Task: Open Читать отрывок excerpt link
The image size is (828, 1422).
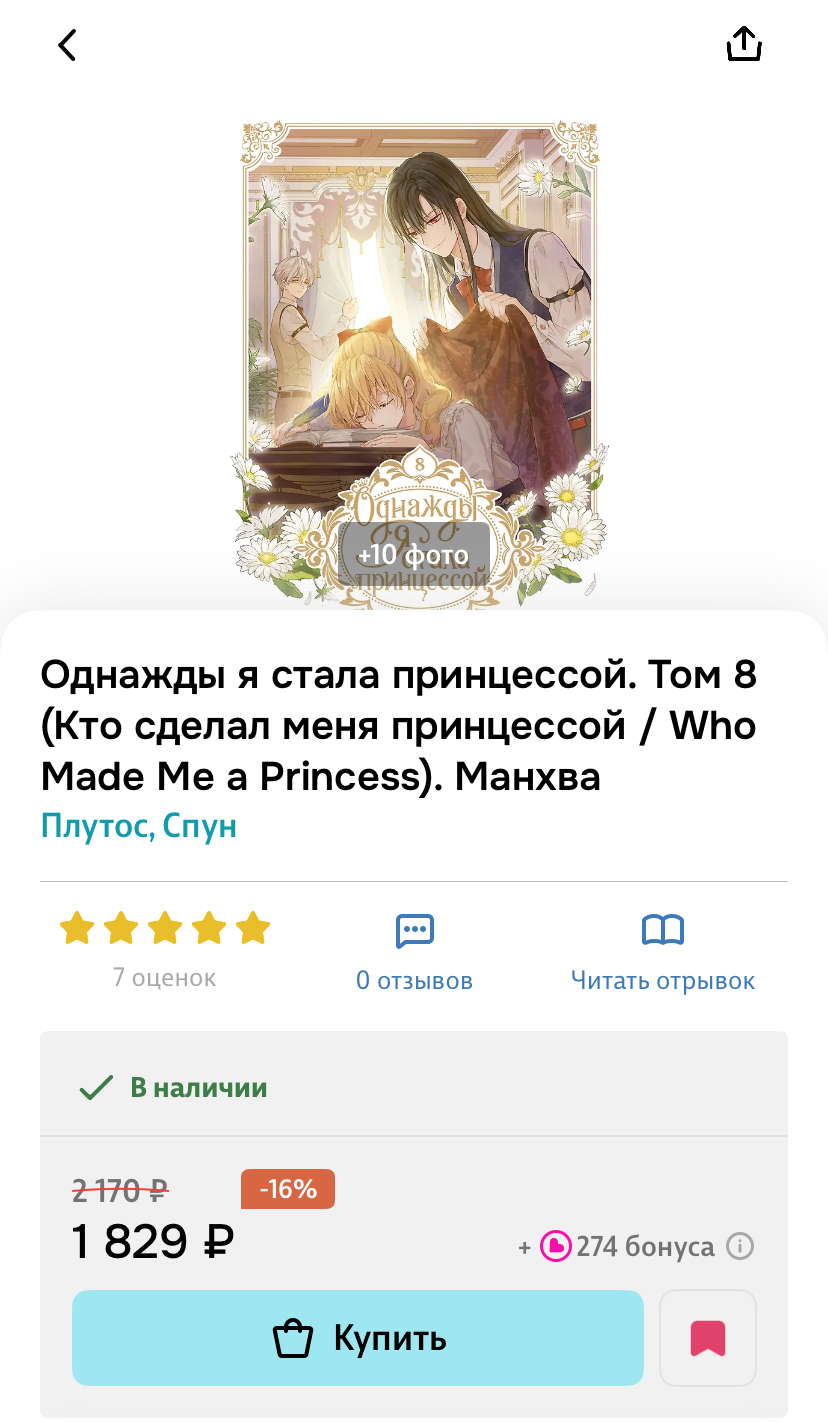Action: tap(663, 981)
